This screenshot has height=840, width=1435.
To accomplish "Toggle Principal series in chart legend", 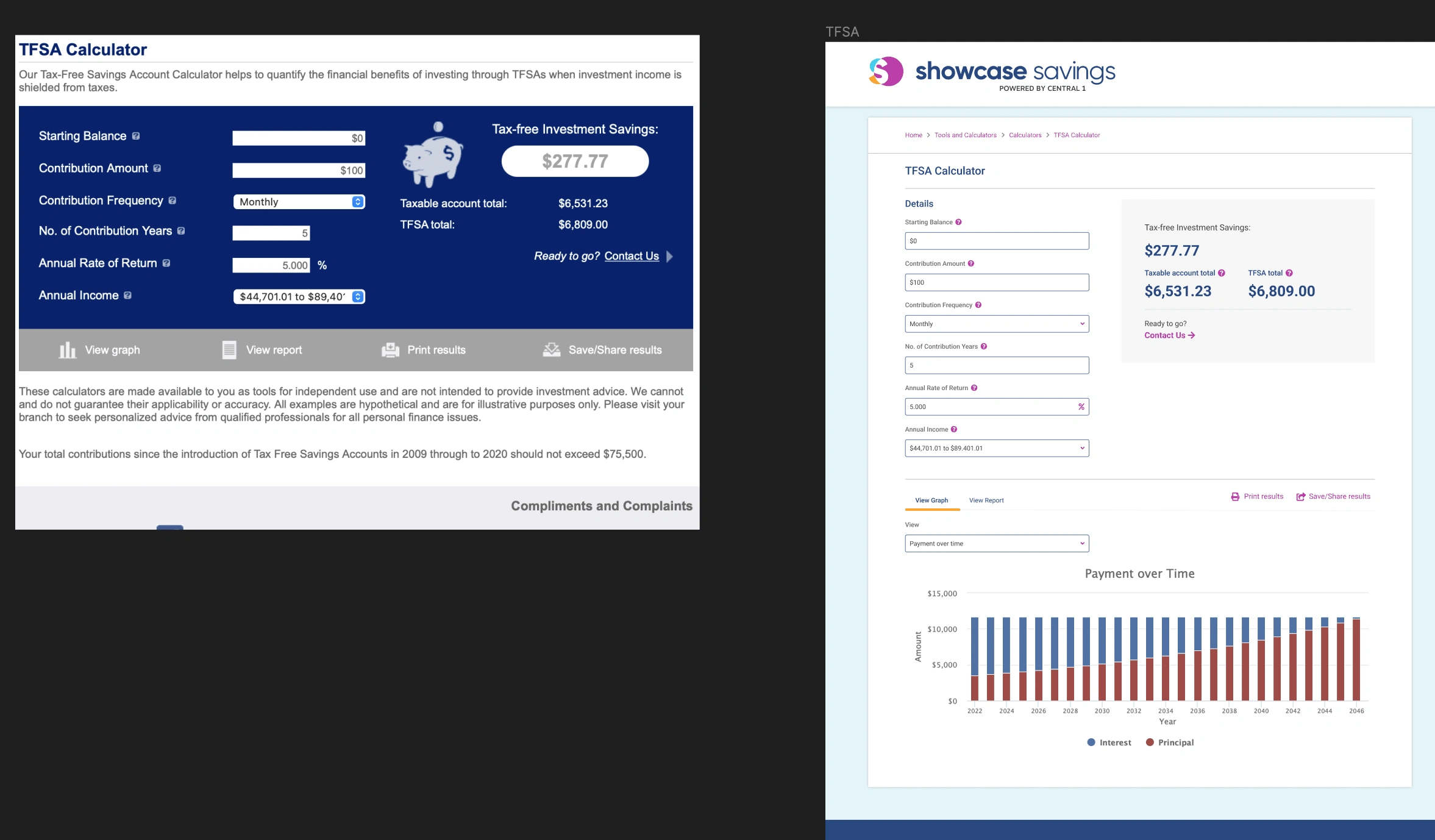I will (1170, 742).
